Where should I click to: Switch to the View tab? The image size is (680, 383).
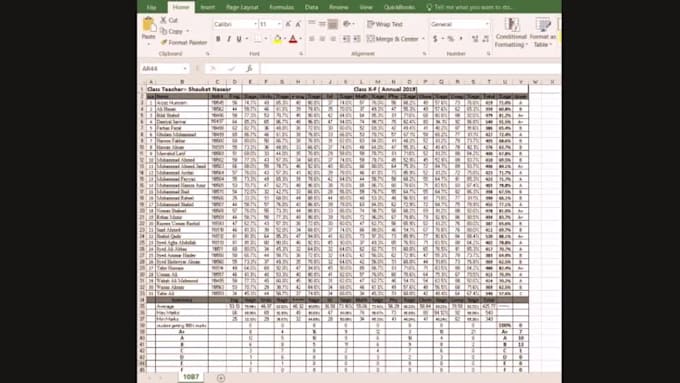tap(366, 7)
